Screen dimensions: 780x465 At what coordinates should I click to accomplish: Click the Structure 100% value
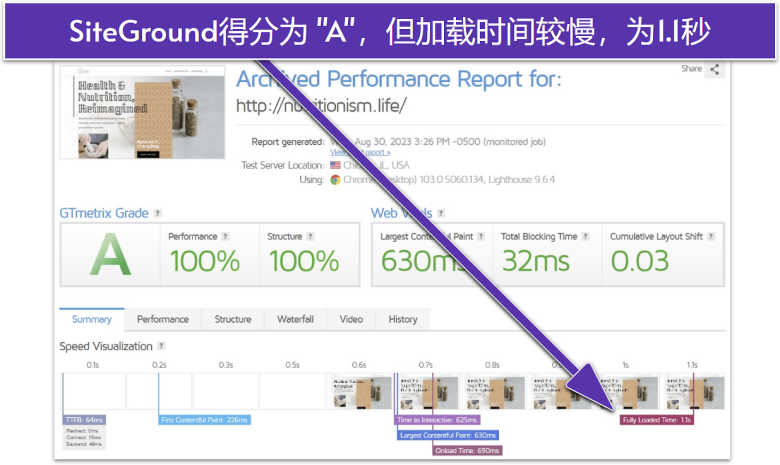point(304,261)
